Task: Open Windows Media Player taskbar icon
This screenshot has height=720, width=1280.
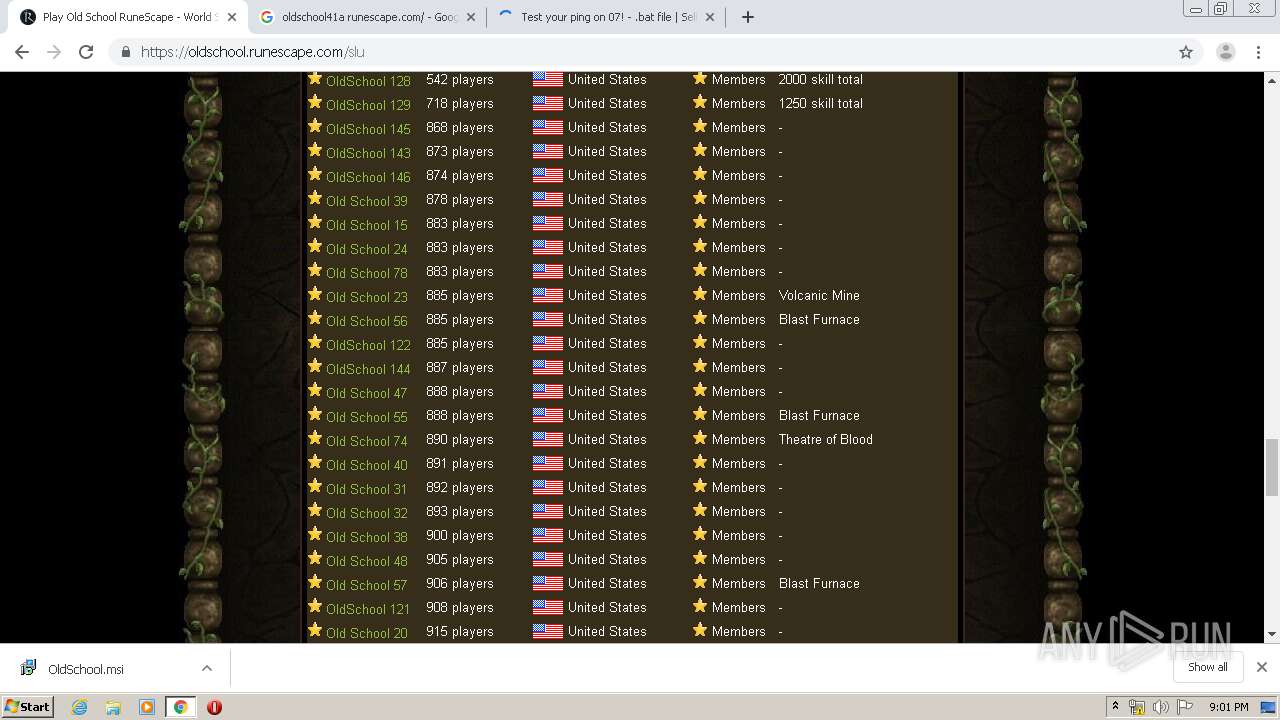Action: [x=147, y=707]
